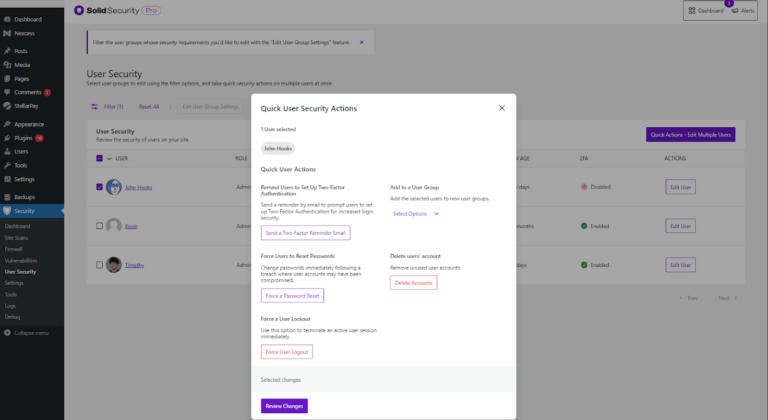Tick the checkbox next to Kevin

tap(99, 226)
